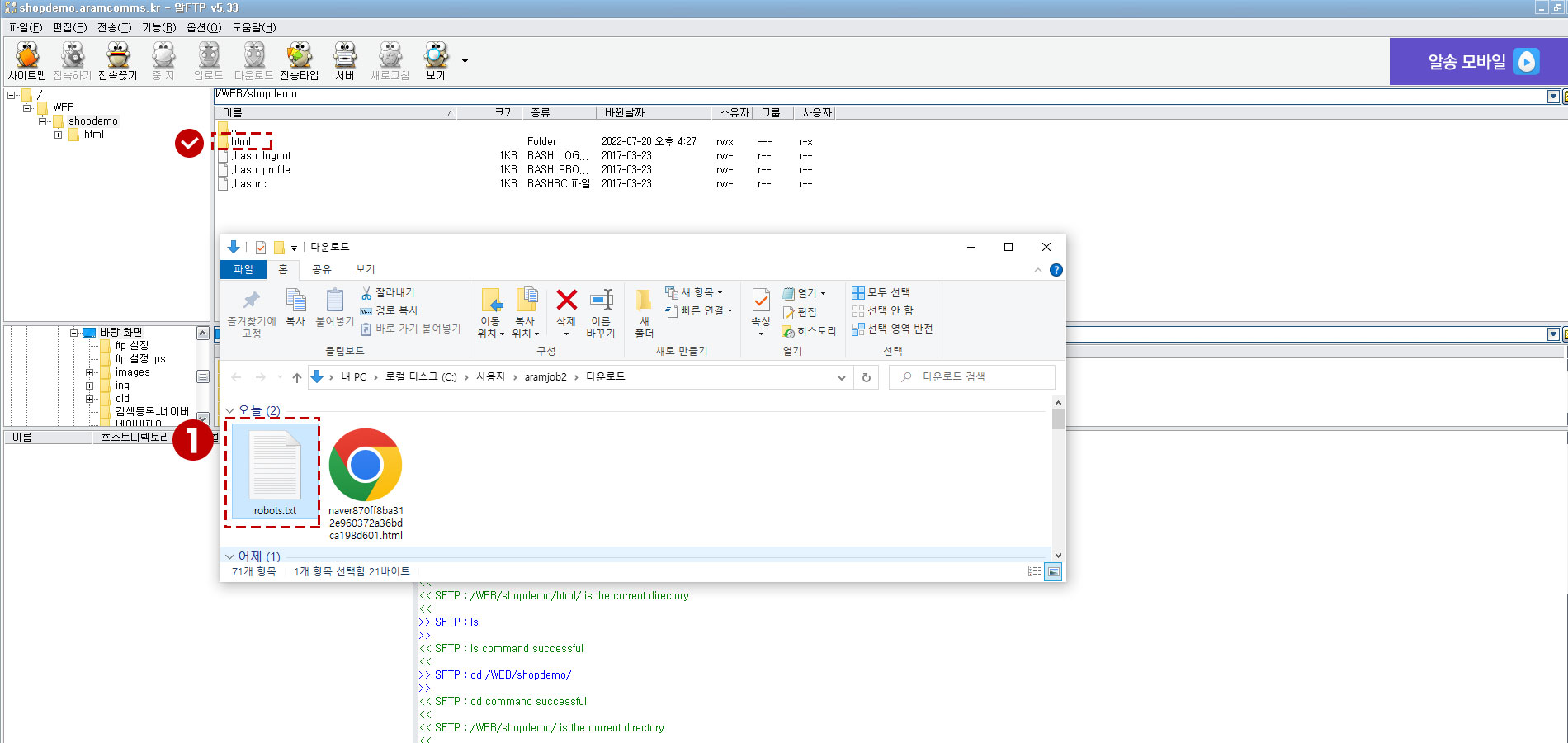Click the 붙여넣기 paste ribbon icon

pos(334,307)
